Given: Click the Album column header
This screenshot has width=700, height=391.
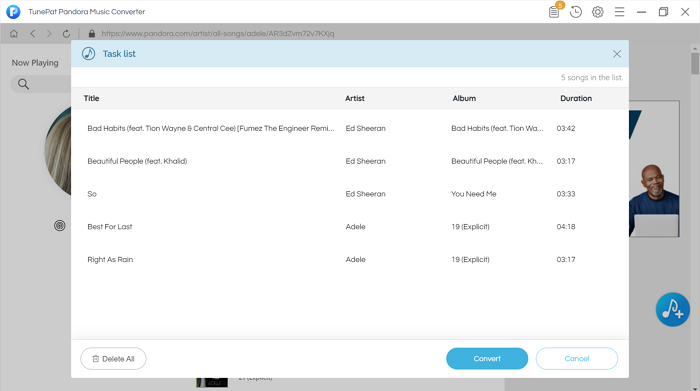Looking at the screenshot, I should (464, 98).
